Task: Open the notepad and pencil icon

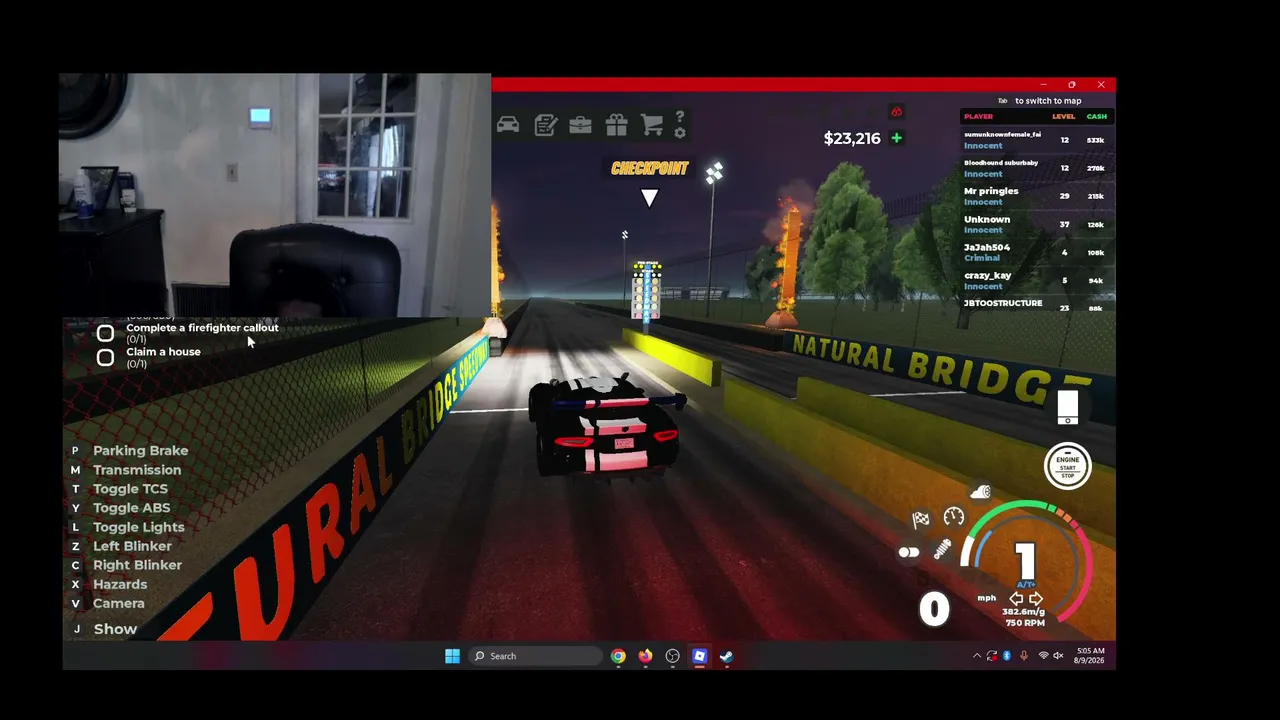Action: coord(545,125)
